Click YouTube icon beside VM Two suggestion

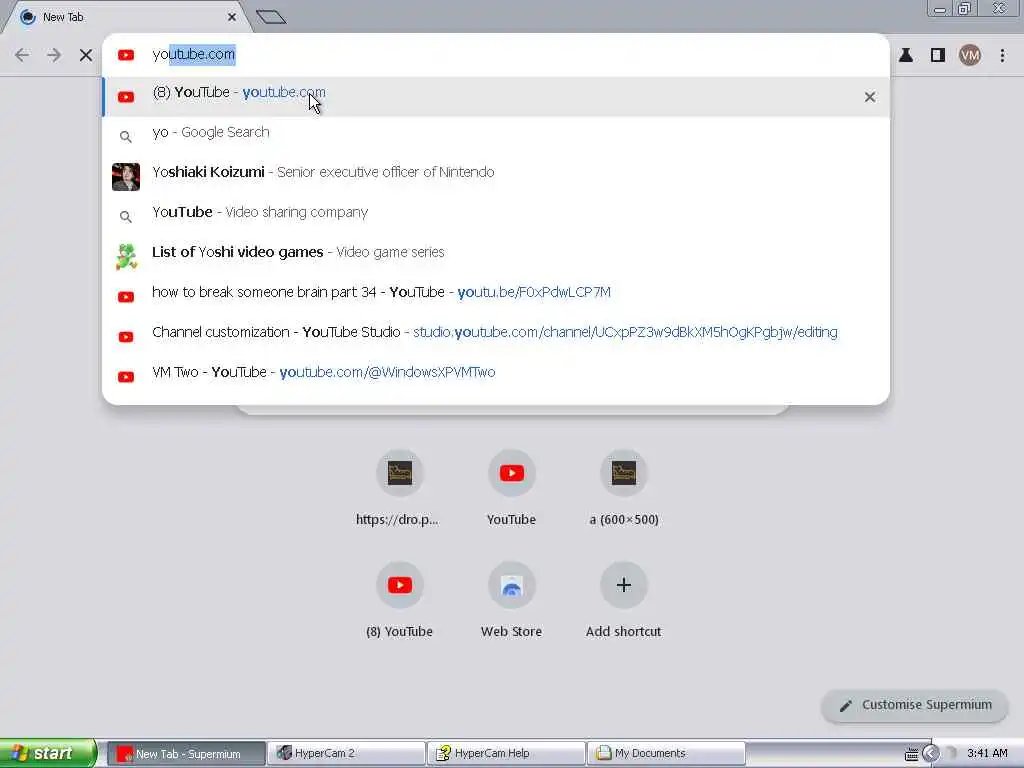click(x=126, y=377)
